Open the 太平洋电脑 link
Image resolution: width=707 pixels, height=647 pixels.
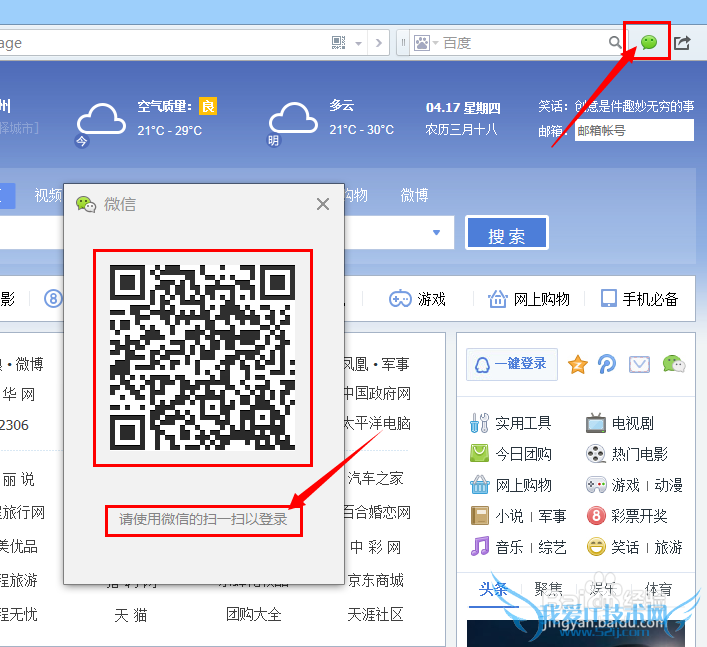377,423
